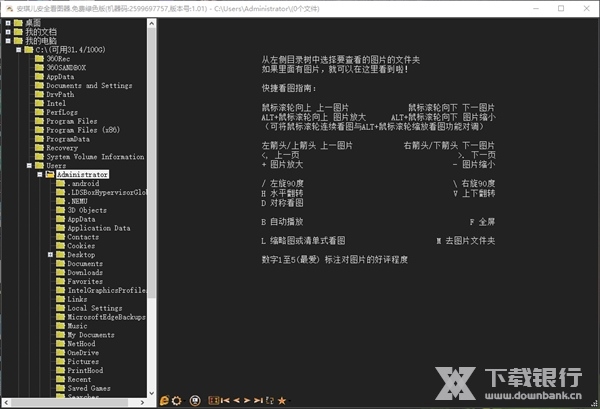Click the star rating icon
The height and width of the screenshot is (409, 600).
coord(281,400)
